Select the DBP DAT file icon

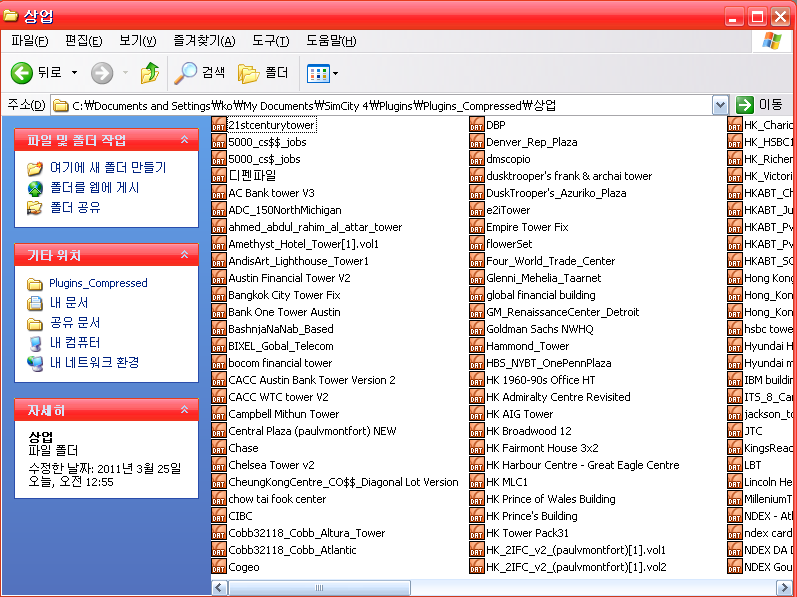(x=477, y=125)
